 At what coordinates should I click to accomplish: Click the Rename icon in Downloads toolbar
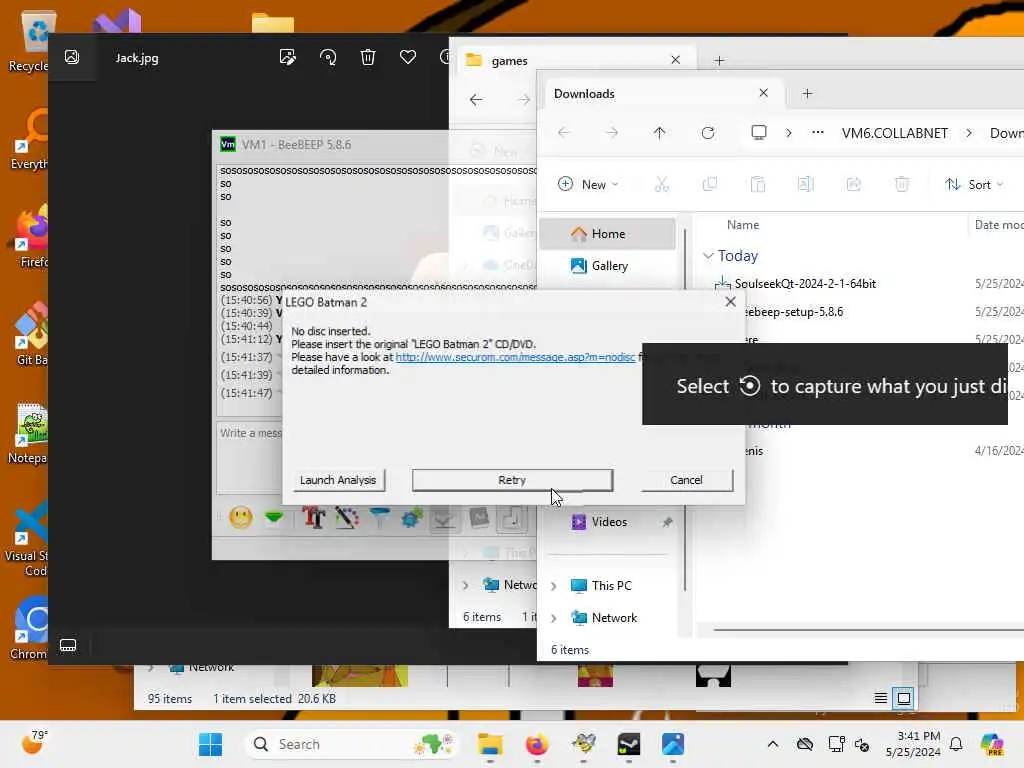point(805,185)
